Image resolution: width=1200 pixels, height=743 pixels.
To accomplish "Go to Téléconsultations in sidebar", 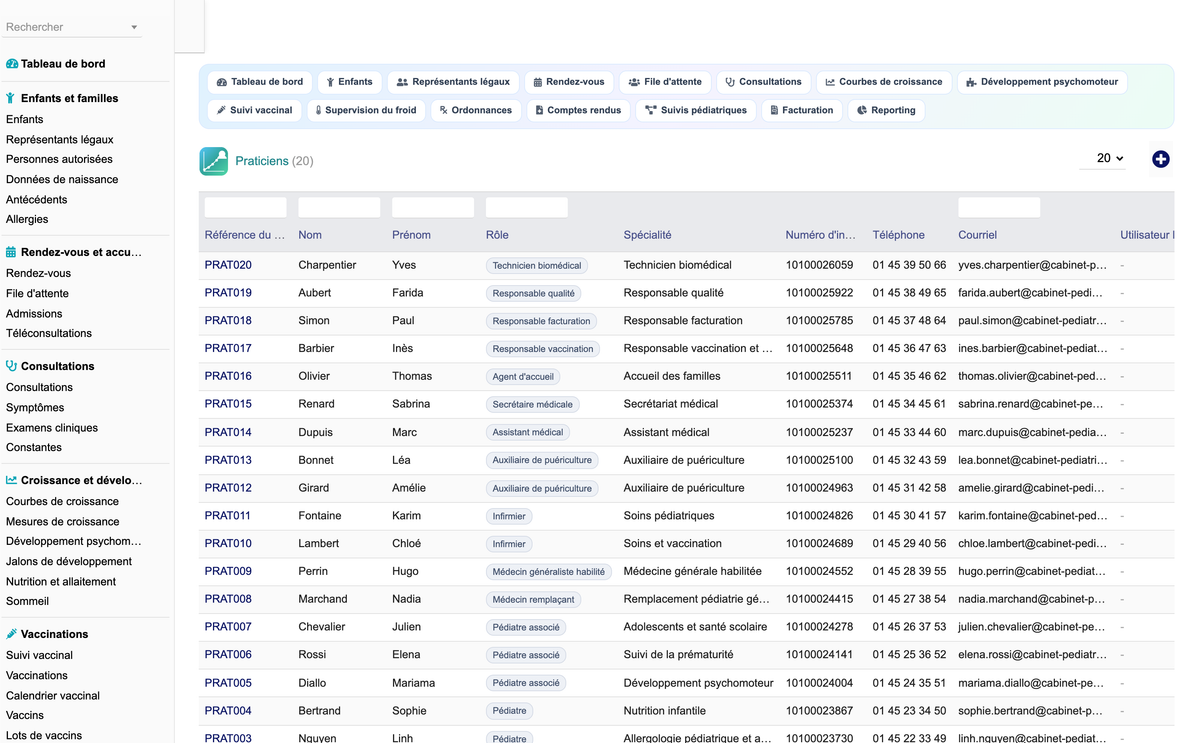I will (49, 334).
